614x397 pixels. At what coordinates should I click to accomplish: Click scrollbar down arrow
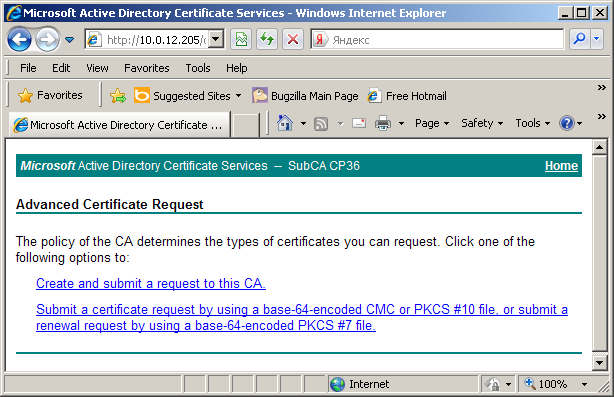pyautogui.click(x=600, y=362)
